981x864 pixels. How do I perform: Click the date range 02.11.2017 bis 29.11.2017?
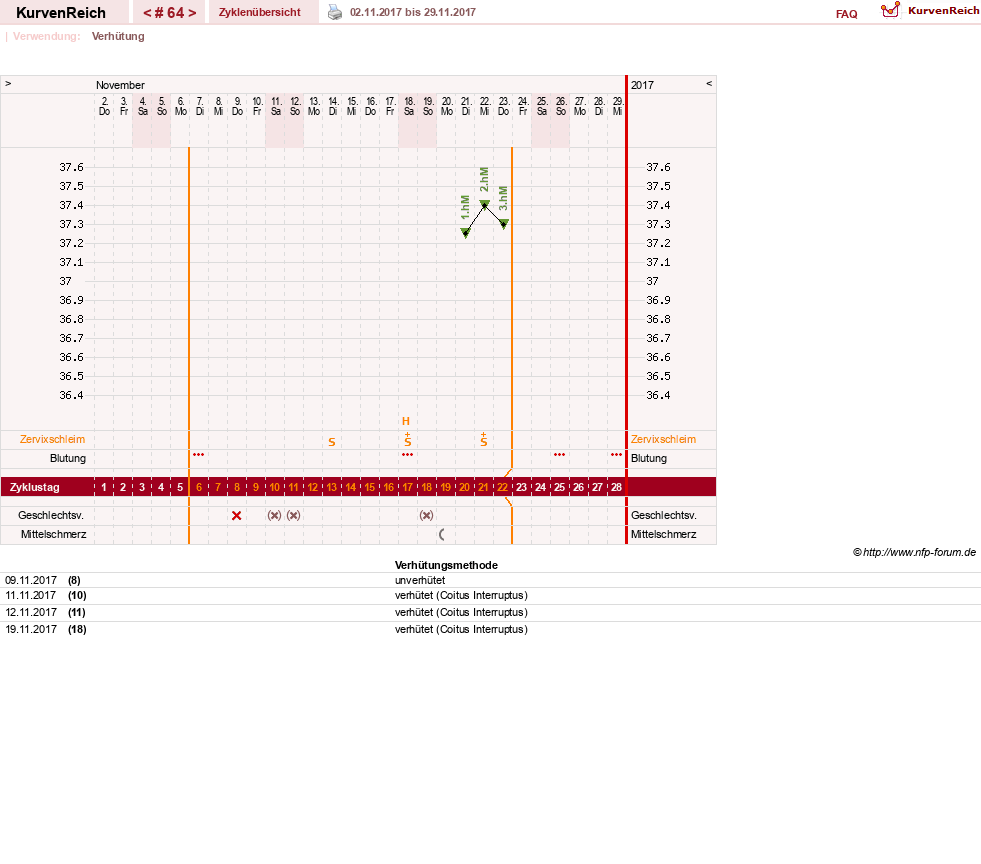pyautogui.click(x=413, y=12)
